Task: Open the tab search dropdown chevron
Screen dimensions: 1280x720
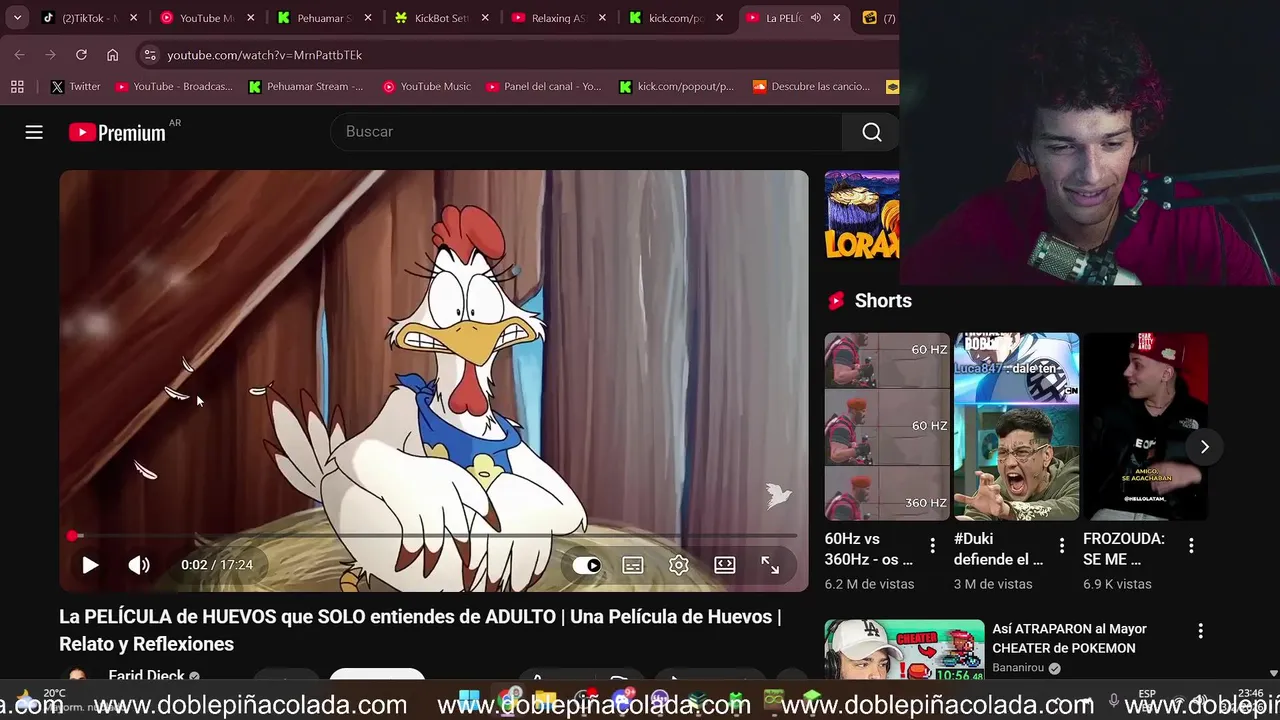Action: tap(17, 18)
